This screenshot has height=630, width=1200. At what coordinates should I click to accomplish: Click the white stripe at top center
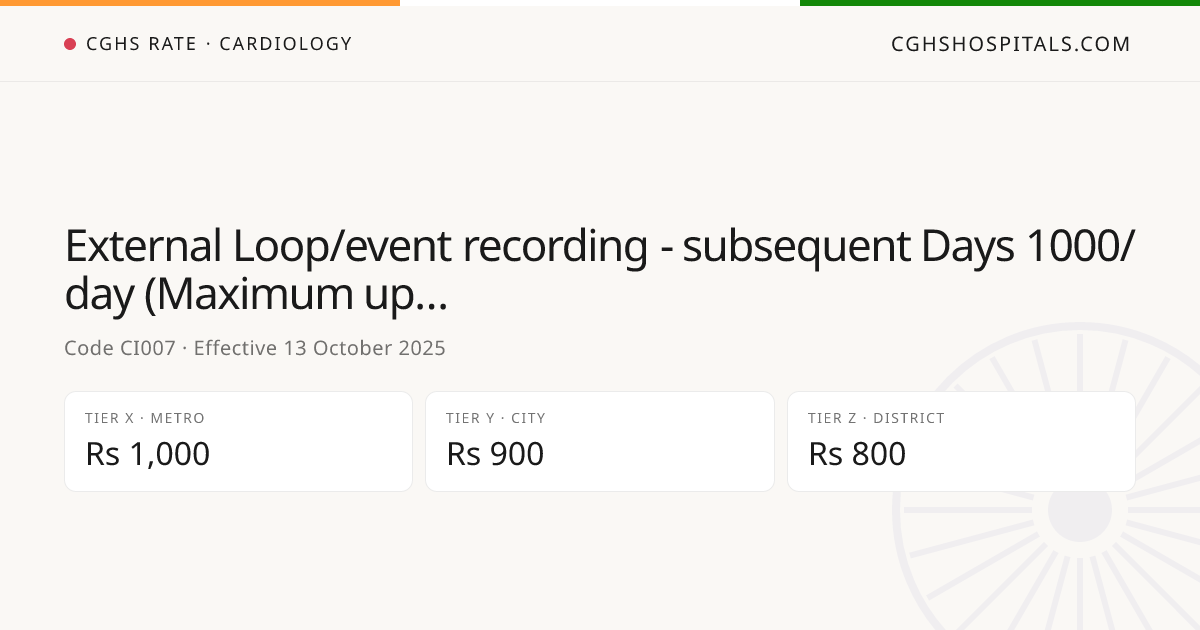tap(600, 3)
